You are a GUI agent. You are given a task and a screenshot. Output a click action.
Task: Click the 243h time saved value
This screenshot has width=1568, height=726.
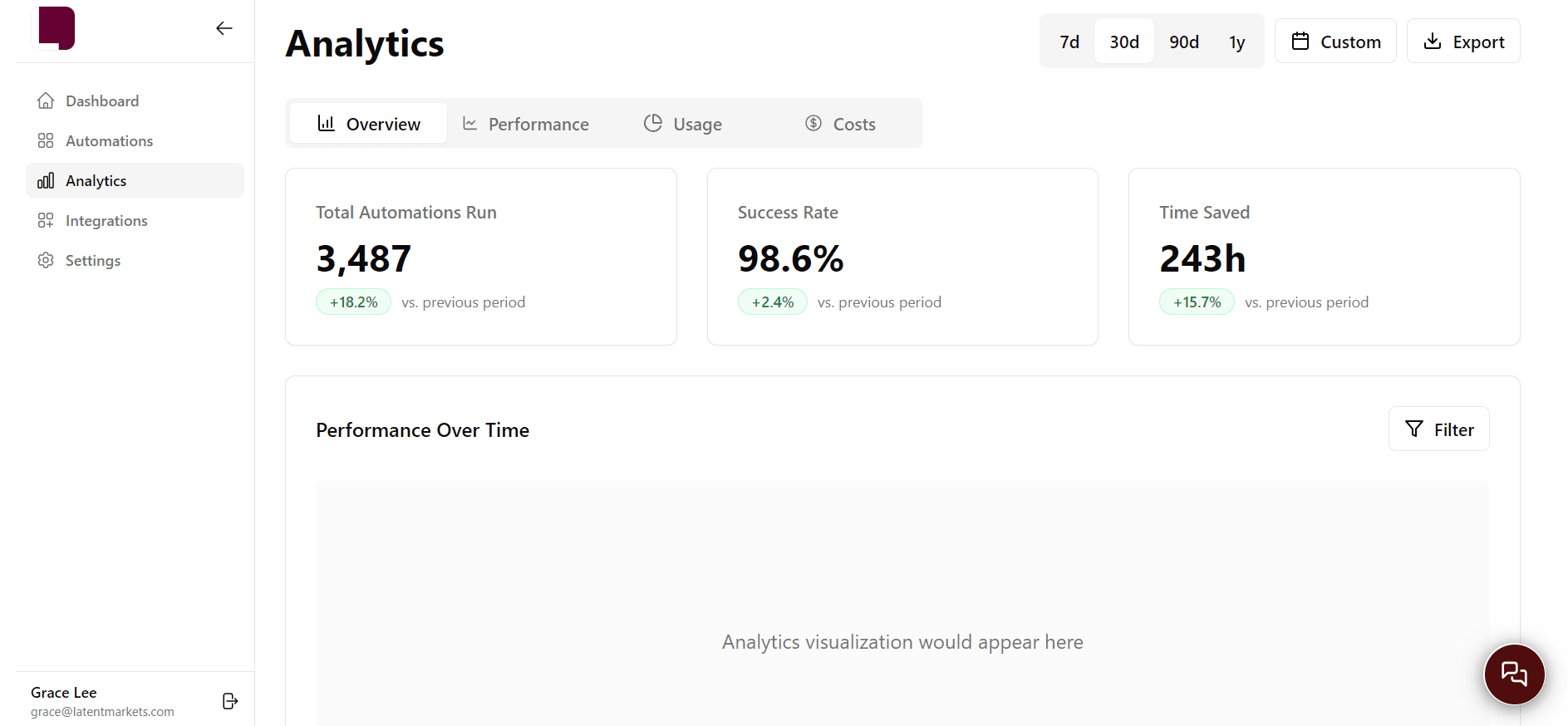[1202, 258]
